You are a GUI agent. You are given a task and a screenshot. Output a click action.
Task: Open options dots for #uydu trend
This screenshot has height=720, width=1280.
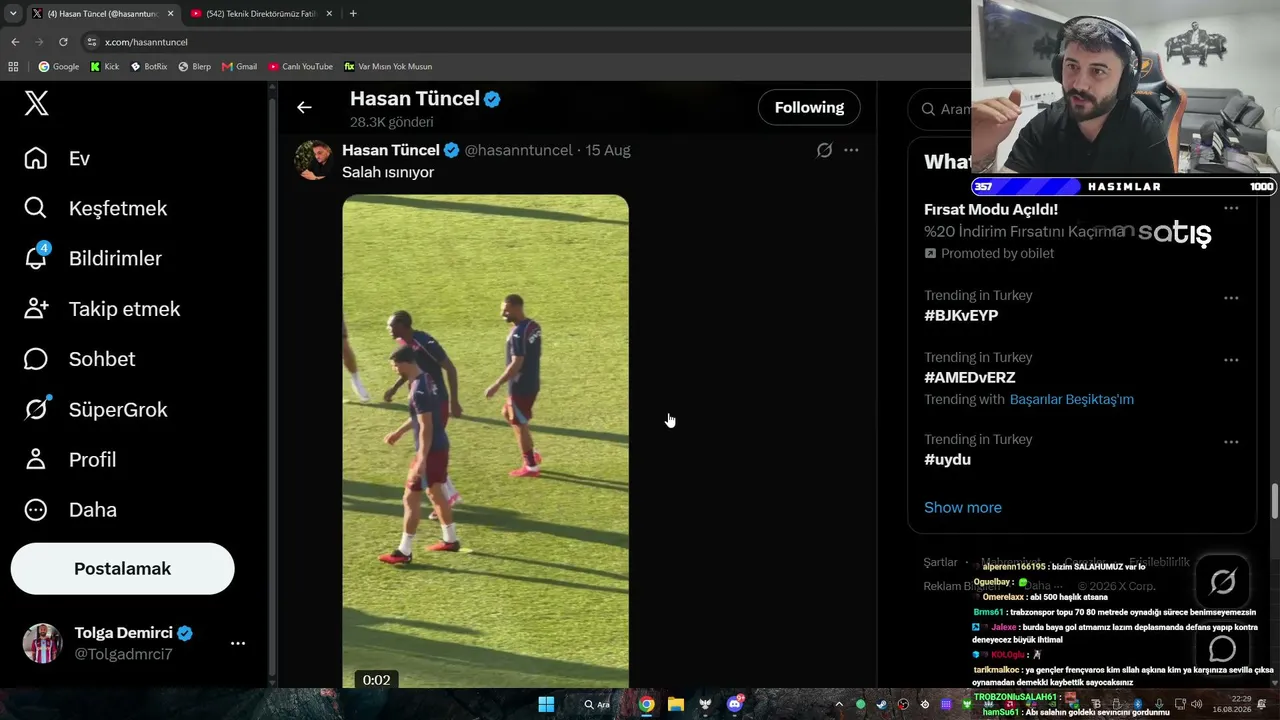click(x=1231, y=442)
